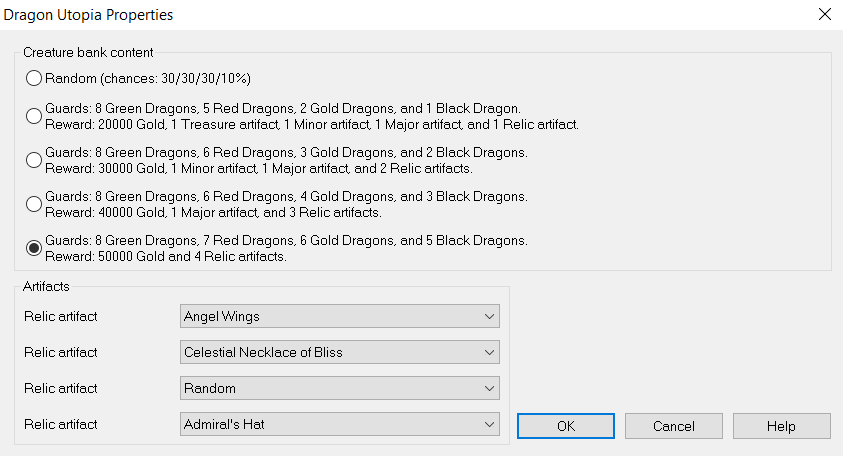Open the Angel Wings artifact dropdown
843x456 pixels.
pos(339,316)
